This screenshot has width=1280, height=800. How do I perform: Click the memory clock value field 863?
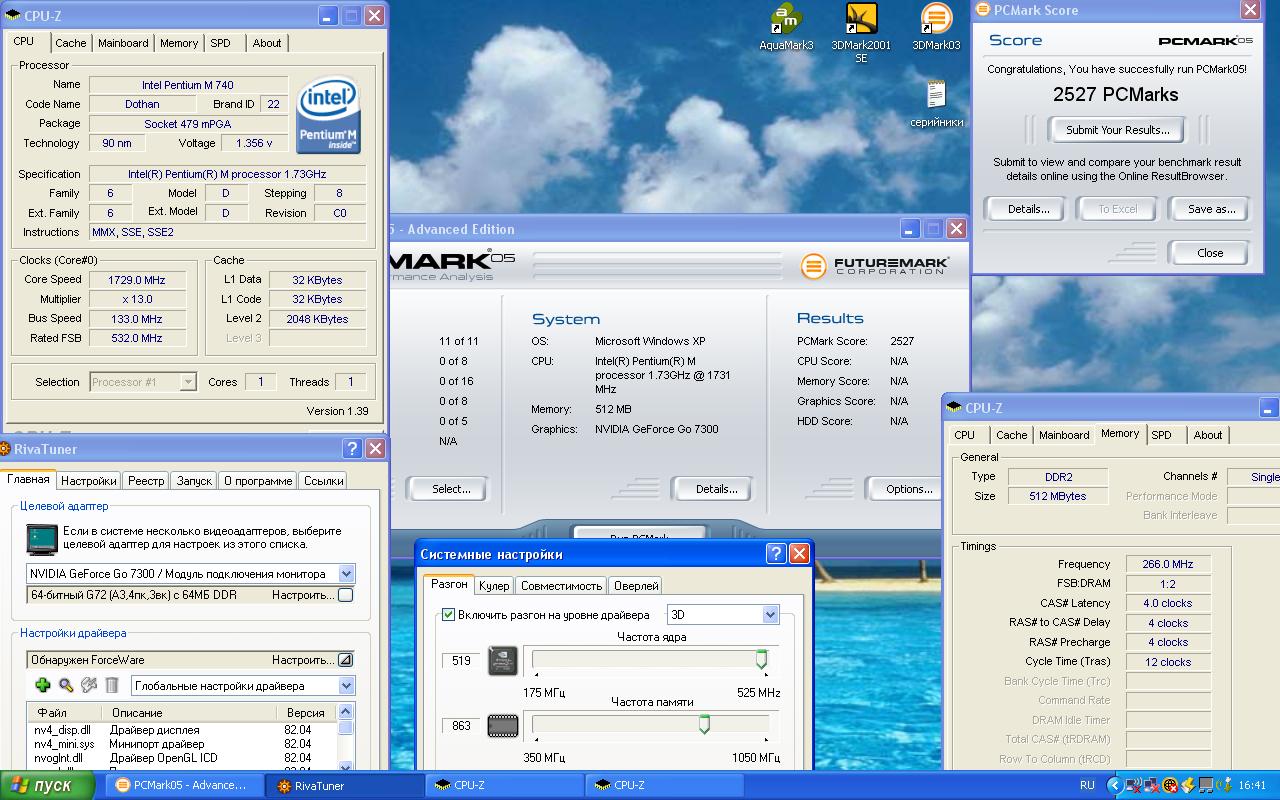pyautogui.click(x=460, y=726)
